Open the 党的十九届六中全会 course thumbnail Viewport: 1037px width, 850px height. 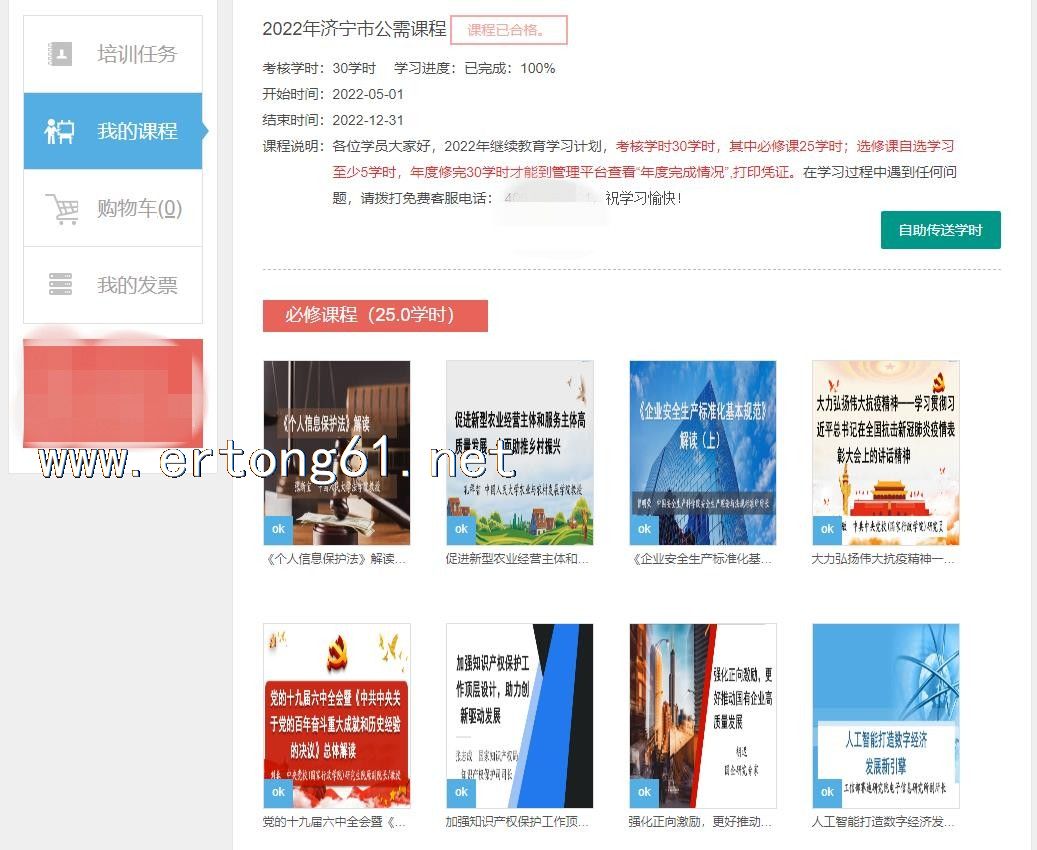(336, 715)
